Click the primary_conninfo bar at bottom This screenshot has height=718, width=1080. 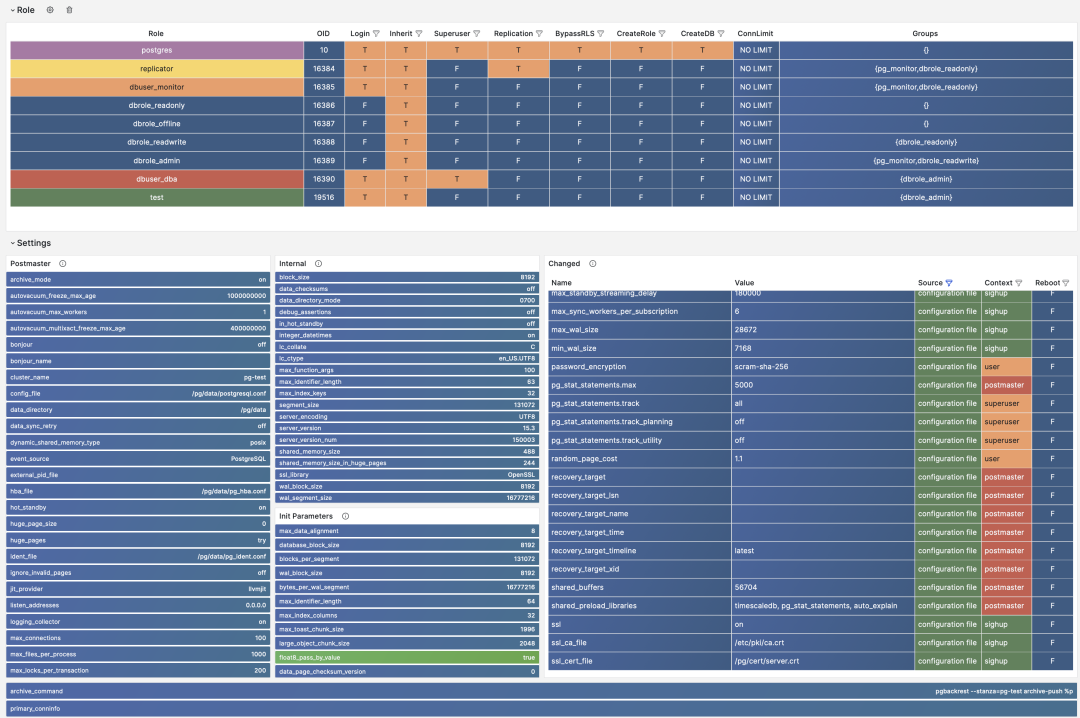541,708
